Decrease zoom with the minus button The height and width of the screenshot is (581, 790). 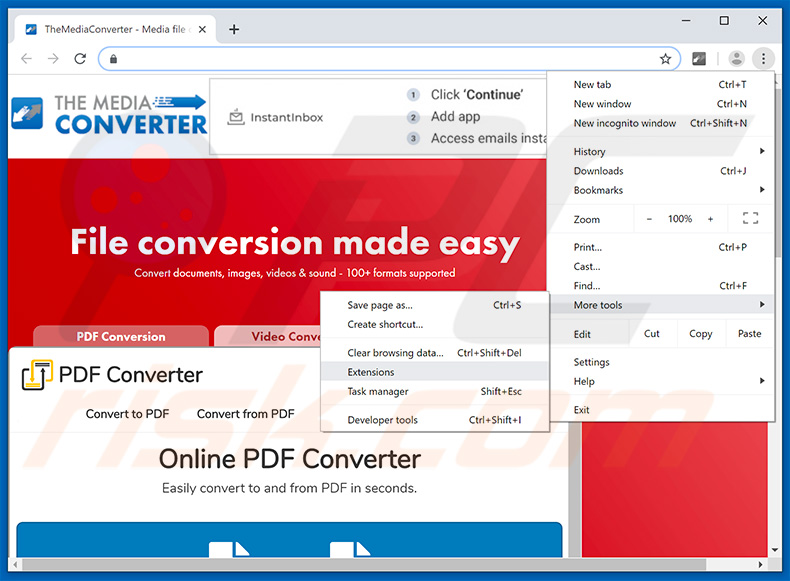click(649, 219)
